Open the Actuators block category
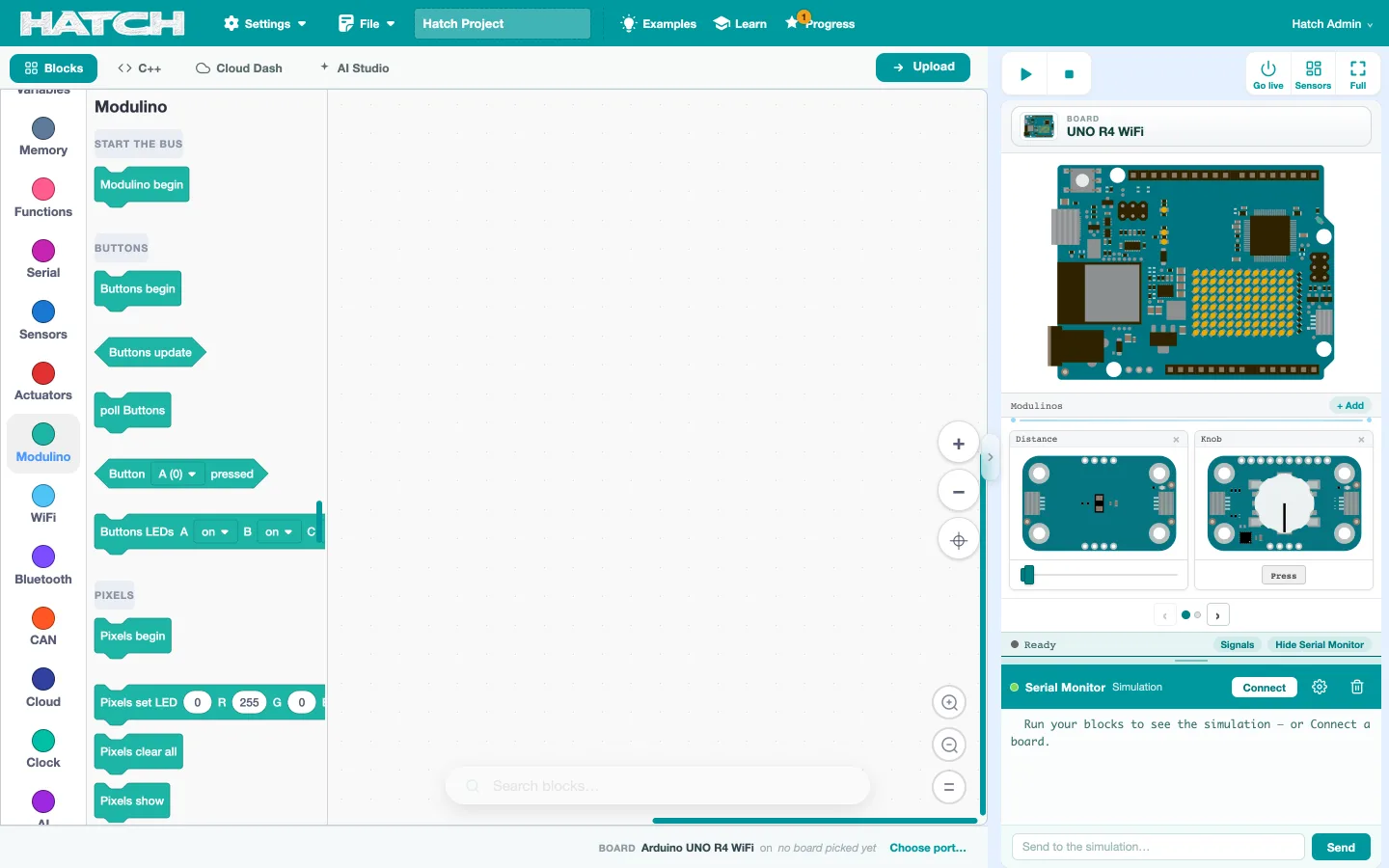The width and height of the screenshot is (1389, 868). tap(43, 382)
